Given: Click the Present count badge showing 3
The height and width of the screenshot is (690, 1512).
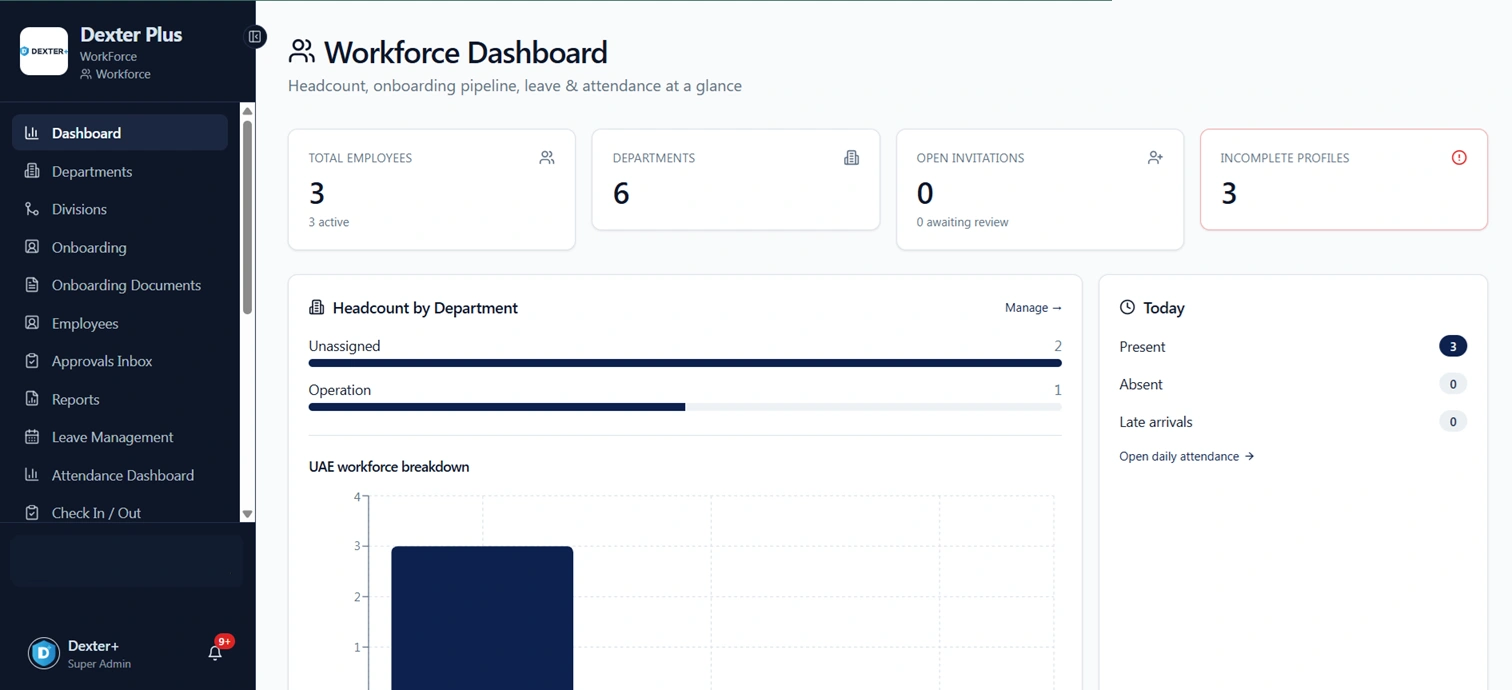Looking at the screenshot, I should [x=1453, y=346].
